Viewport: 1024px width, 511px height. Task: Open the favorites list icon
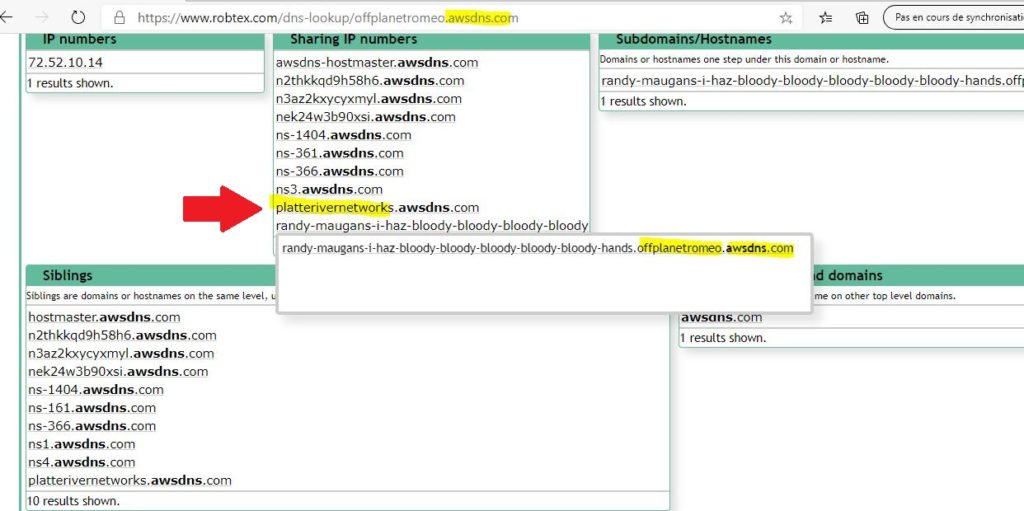(x=826, y=18)
